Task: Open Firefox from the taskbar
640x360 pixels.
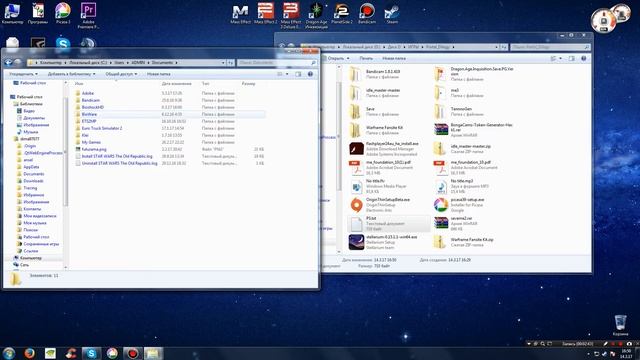Action: coord(29,353)
